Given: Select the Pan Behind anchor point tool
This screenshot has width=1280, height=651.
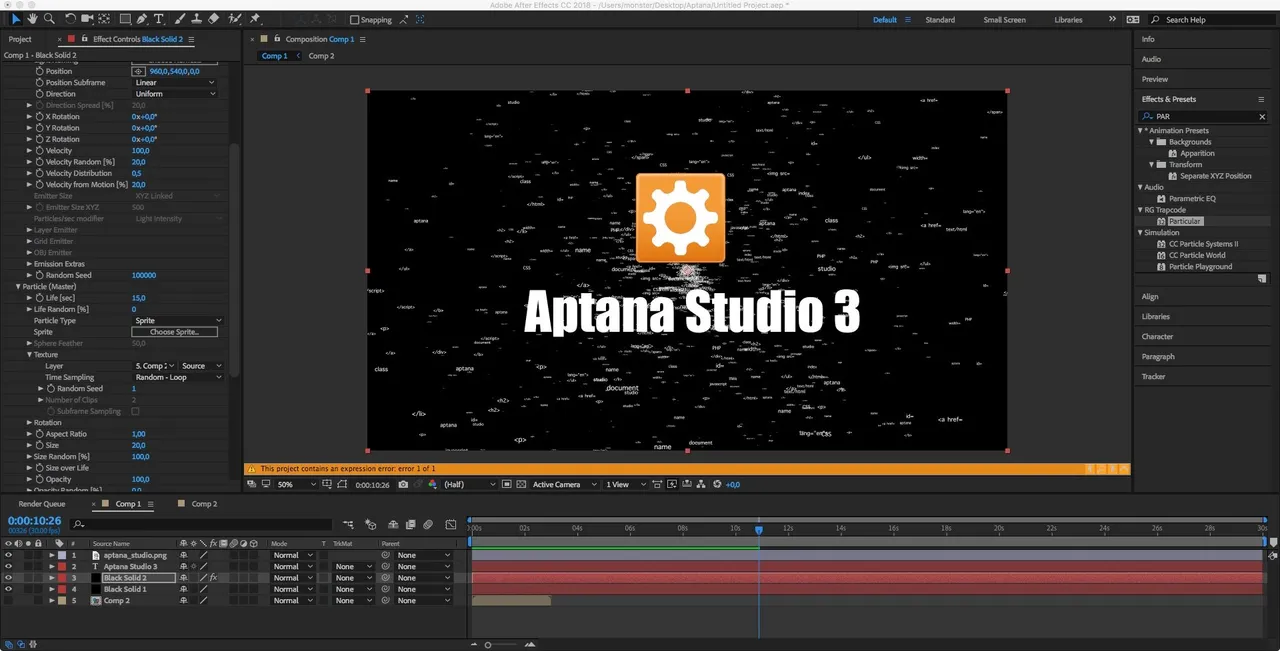Looking at the screenshot, I should 105,19.
